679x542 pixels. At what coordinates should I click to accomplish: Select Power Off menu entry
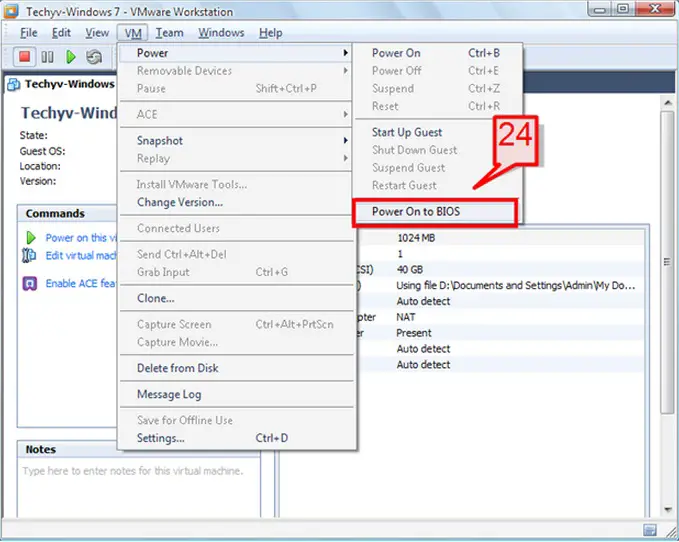(x=438, y=71)
